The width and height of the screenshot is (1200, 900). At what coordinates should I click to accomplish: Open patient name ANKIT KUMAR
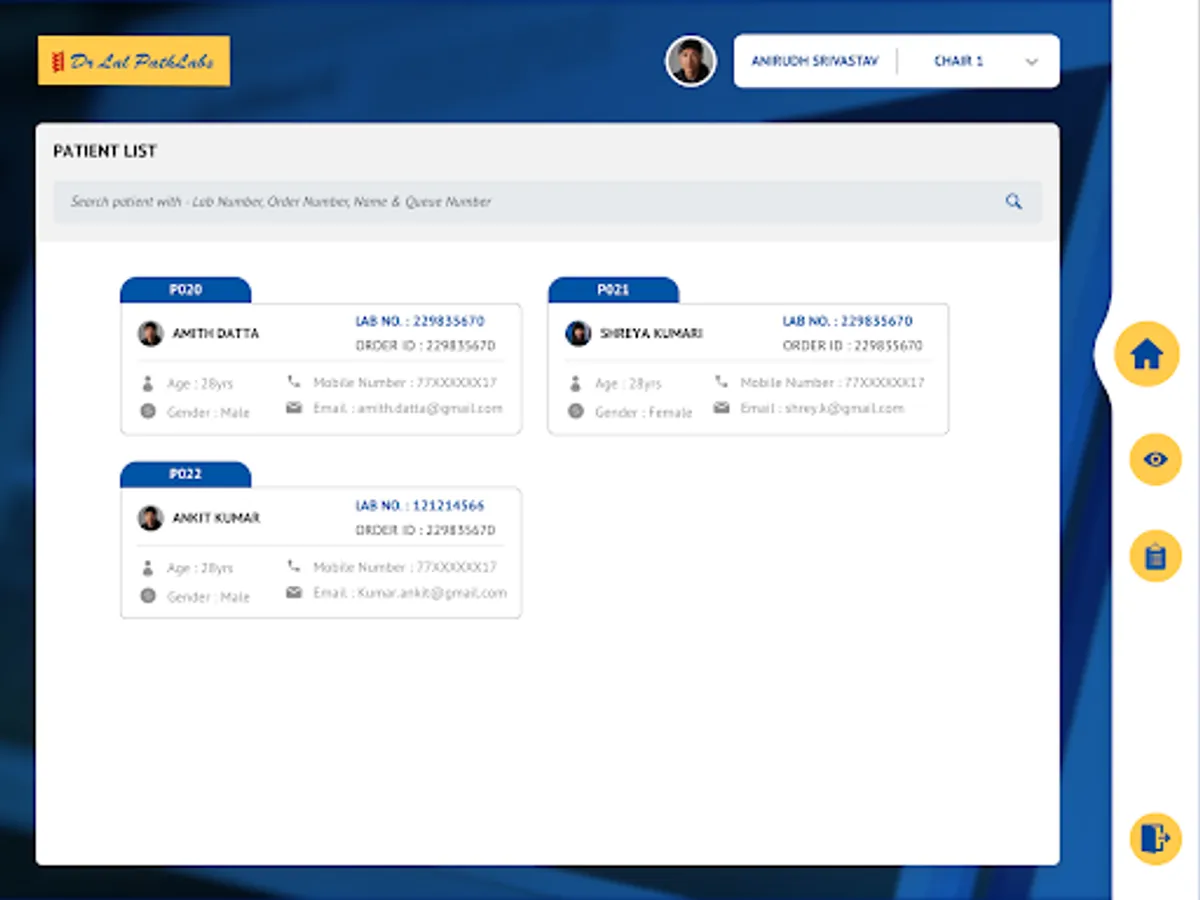216,518
